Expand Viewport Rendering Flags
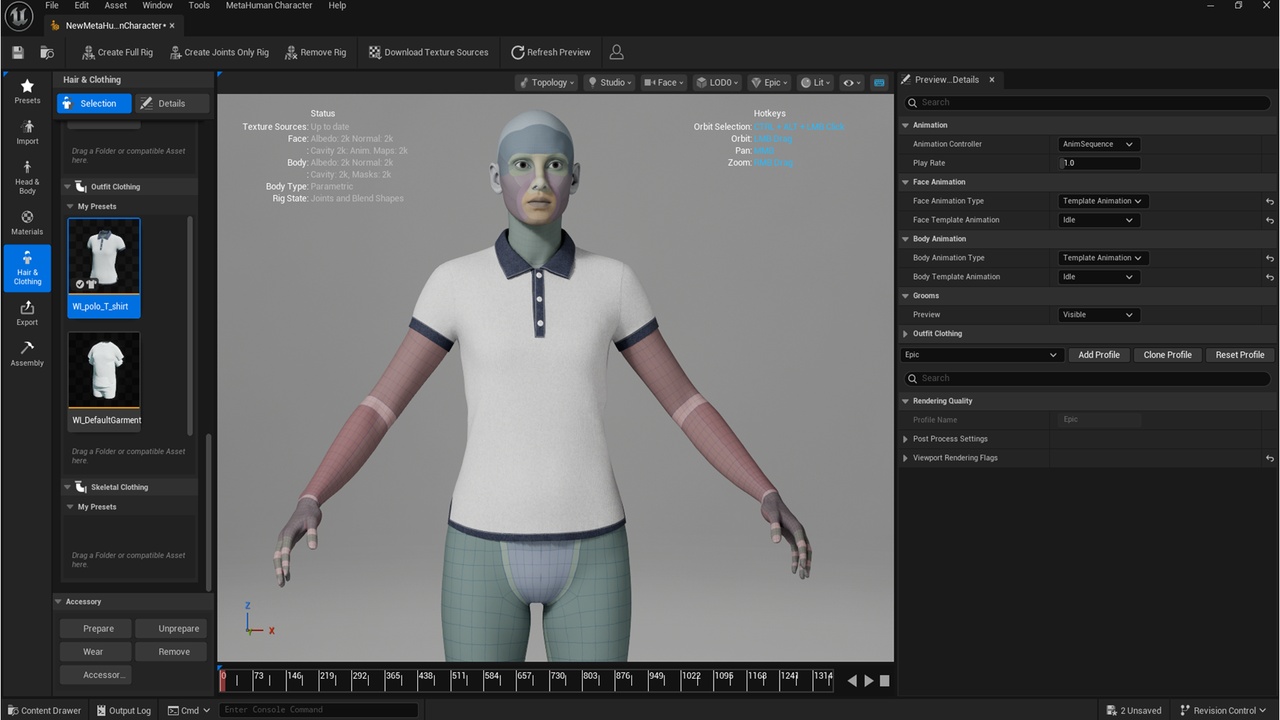This screenshot has width=1280, height=720. pyautogui.click(x=906, y=458)
